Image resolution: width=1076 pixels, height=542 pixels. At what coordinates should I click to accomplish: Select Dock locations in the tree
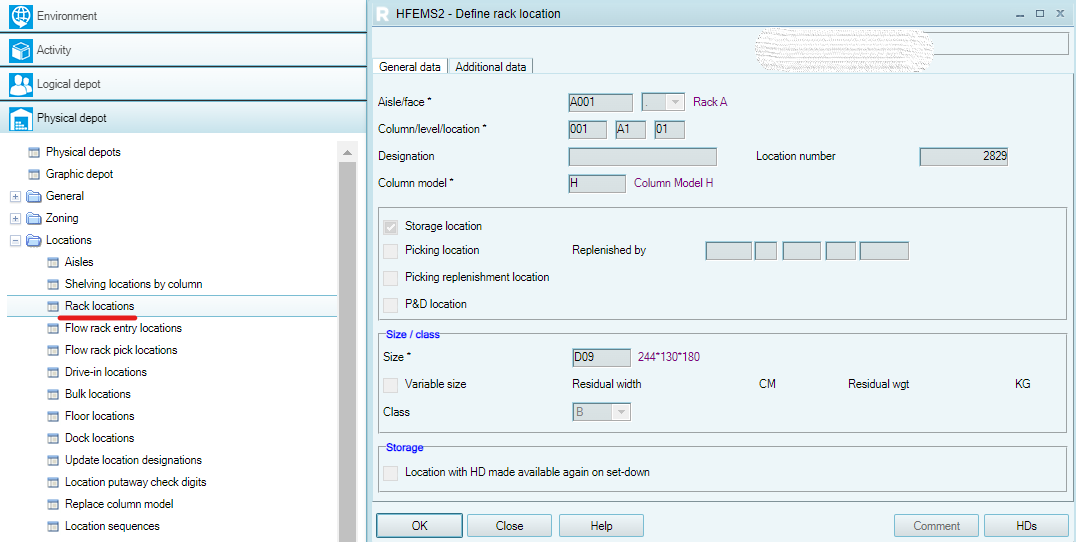[100, 438]
